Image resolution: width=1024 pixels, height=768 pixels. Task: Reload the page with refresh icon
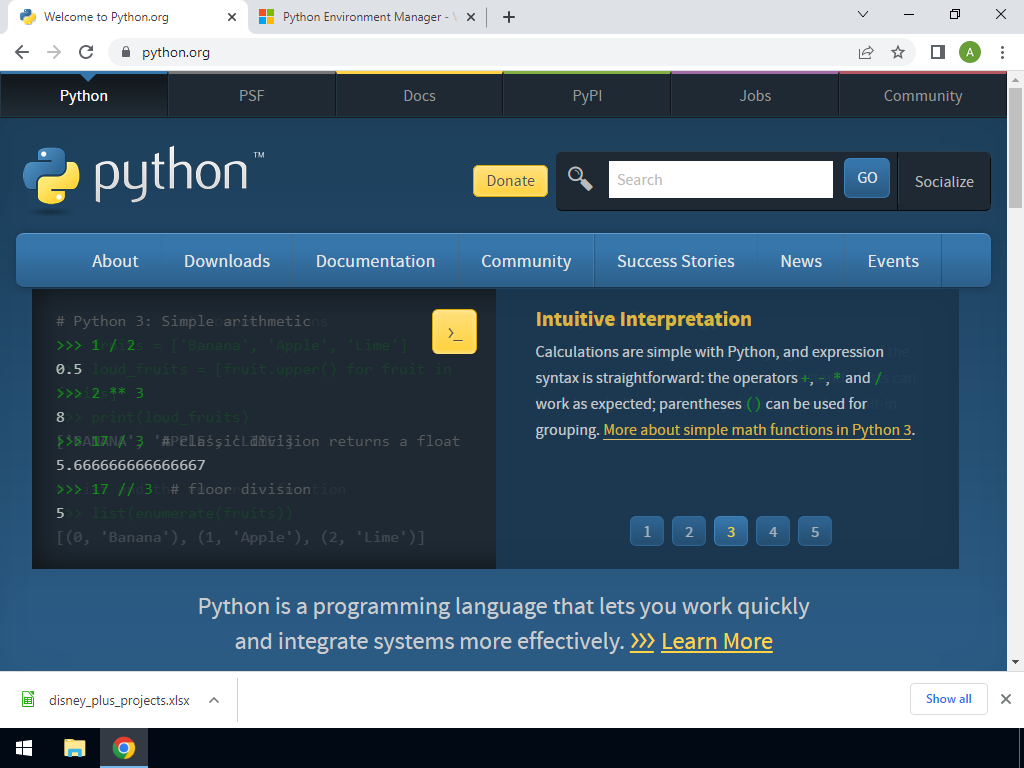[x=86, y=52]
